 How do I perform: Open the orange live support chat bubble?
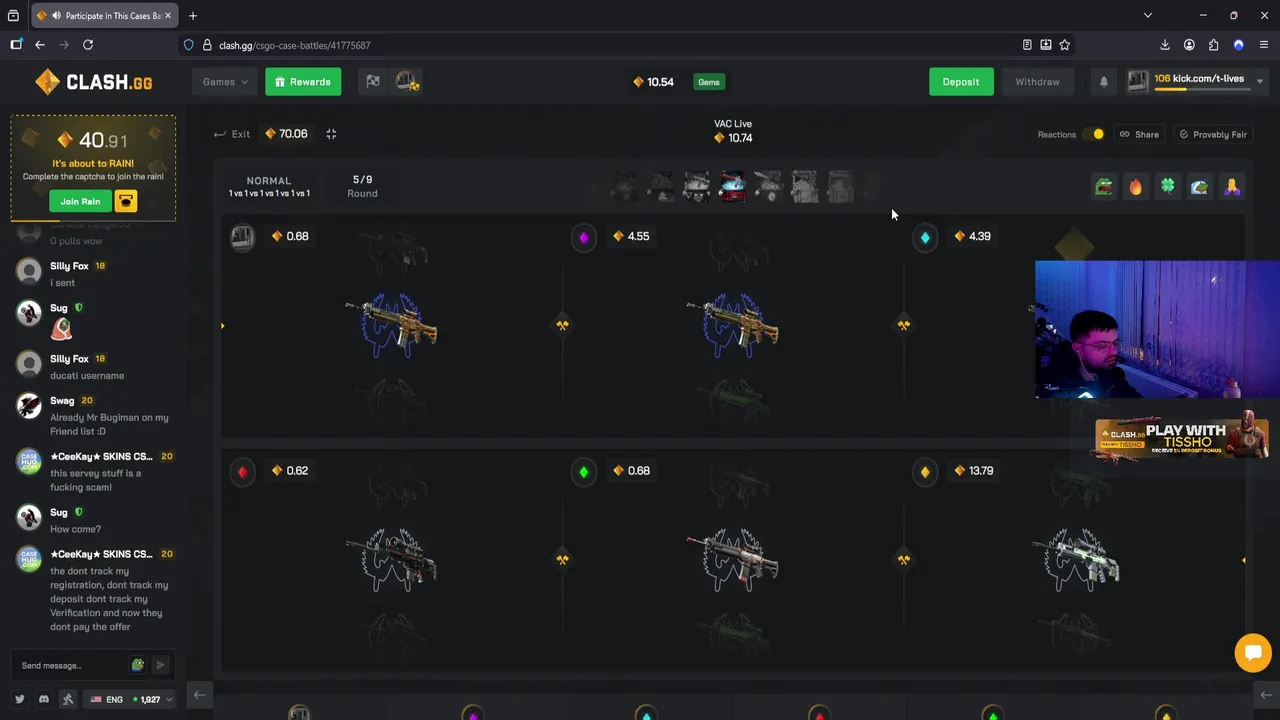(x=1252, y=652)
